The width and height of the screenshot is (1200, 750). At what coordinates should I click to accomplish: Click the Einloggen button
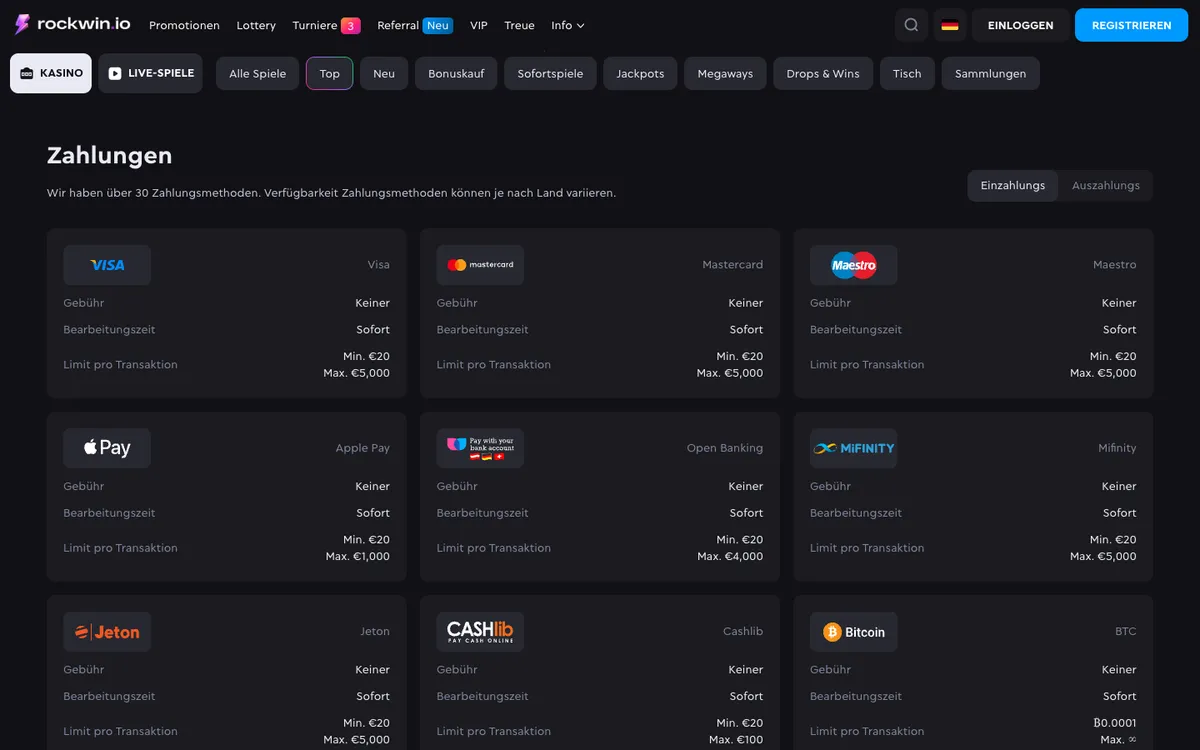pos(1020,25)
